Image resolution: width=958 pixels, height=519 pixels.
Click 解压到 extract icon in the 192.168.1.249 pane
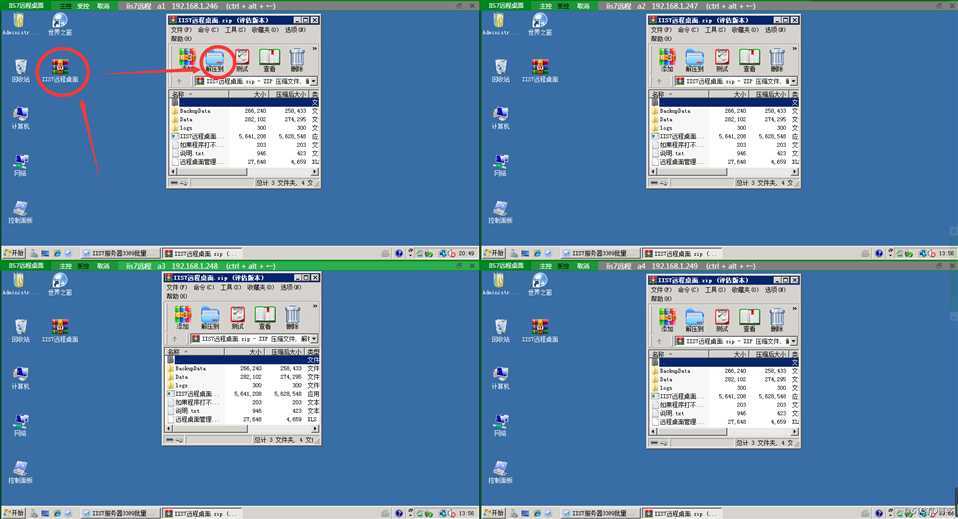pos(695,320)
